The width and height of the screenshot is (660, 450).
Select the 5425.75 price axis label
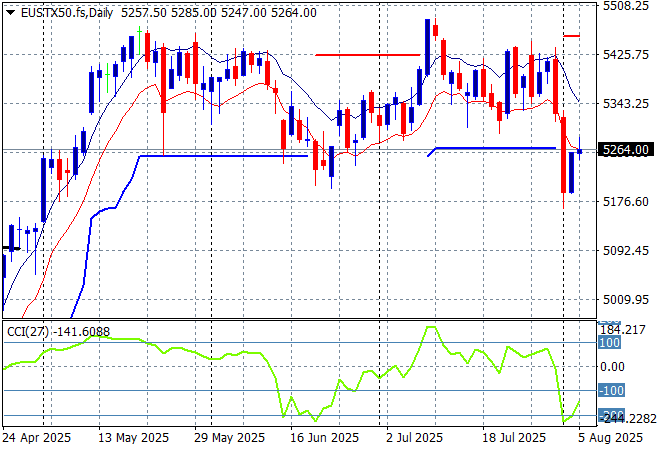626,55
